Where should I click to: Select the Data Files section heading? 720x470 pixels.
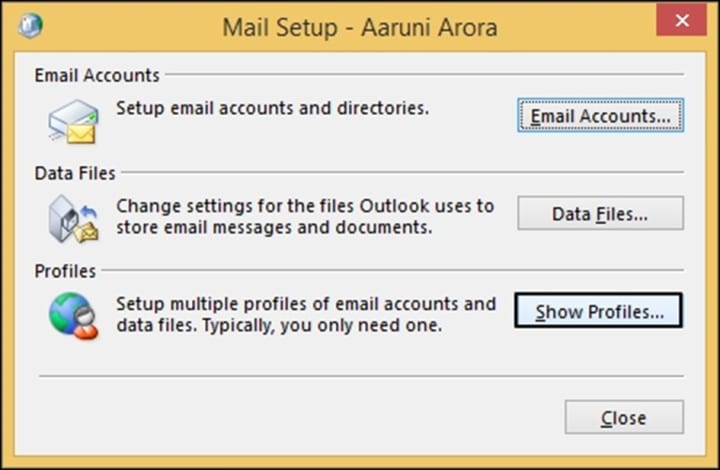75,173
